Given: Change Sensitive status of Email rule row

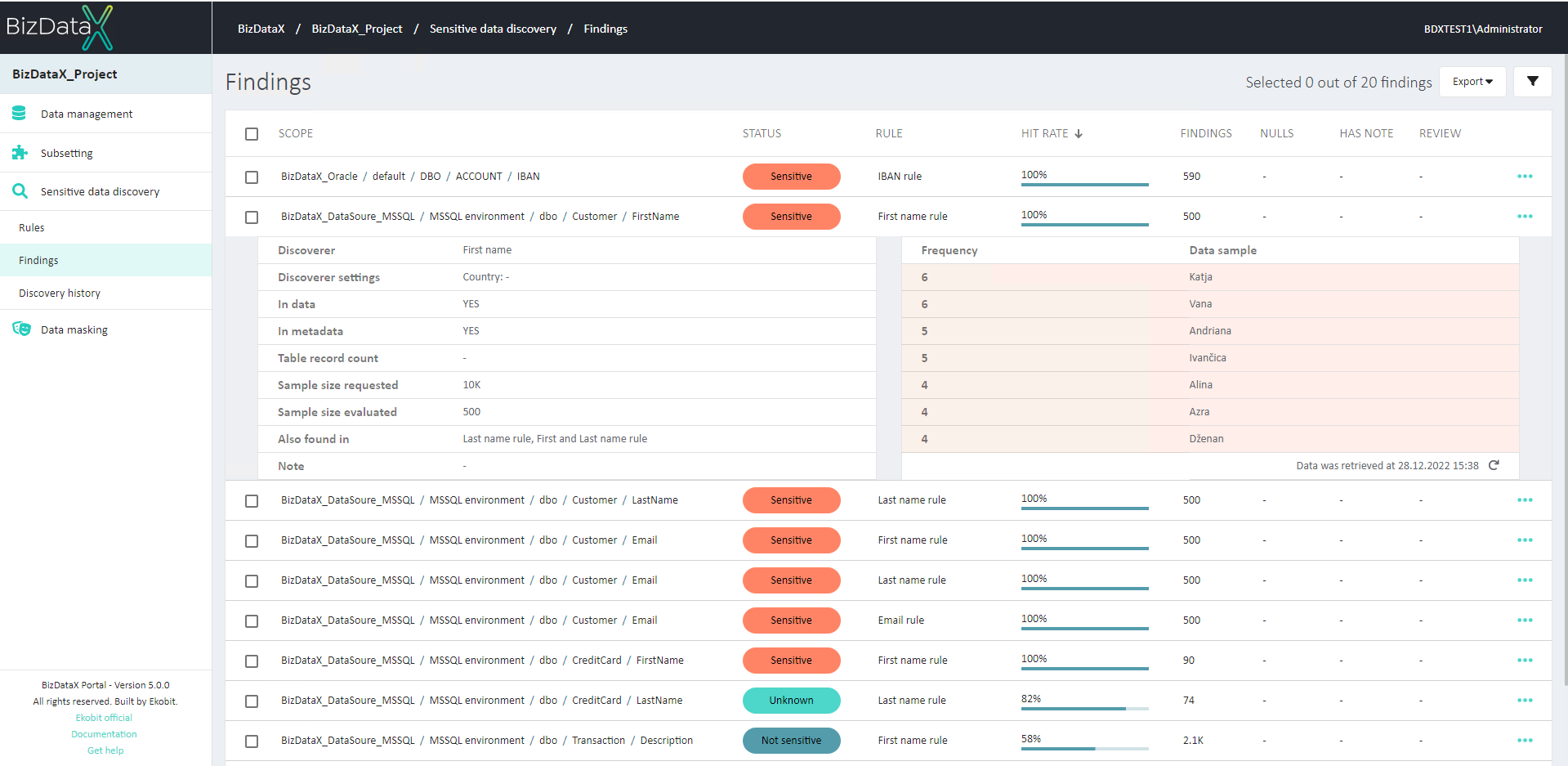Looking at the screenshot, I should [x=791, y=620].
